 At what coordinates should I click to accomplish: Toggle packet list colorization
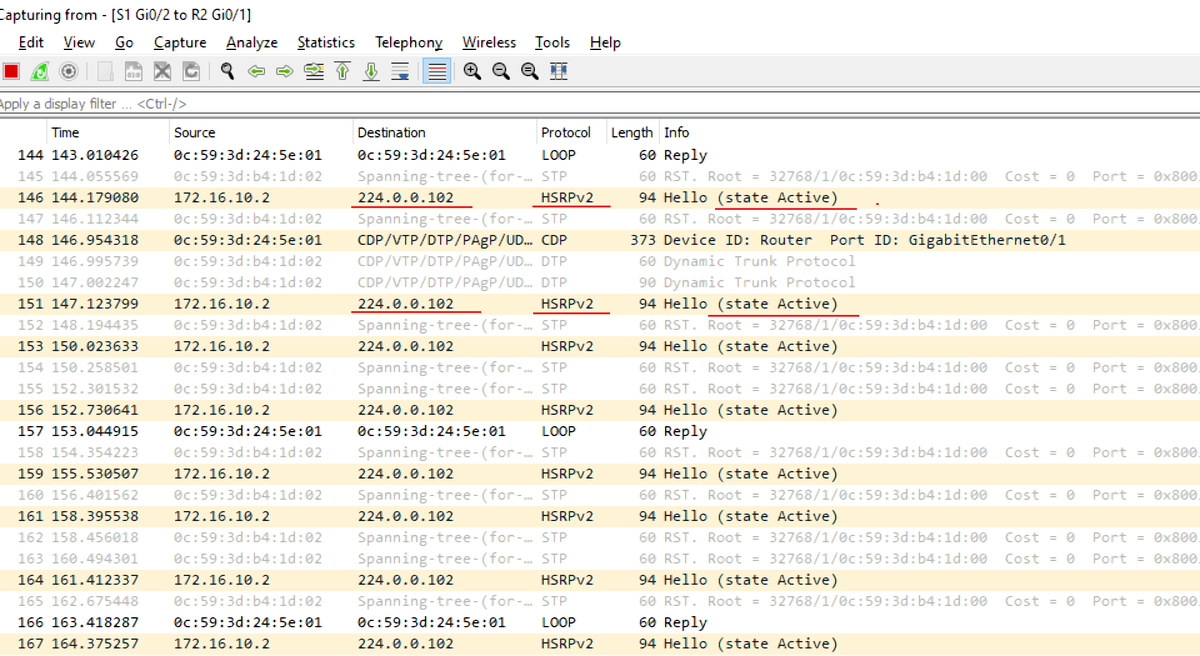(436, 72)
